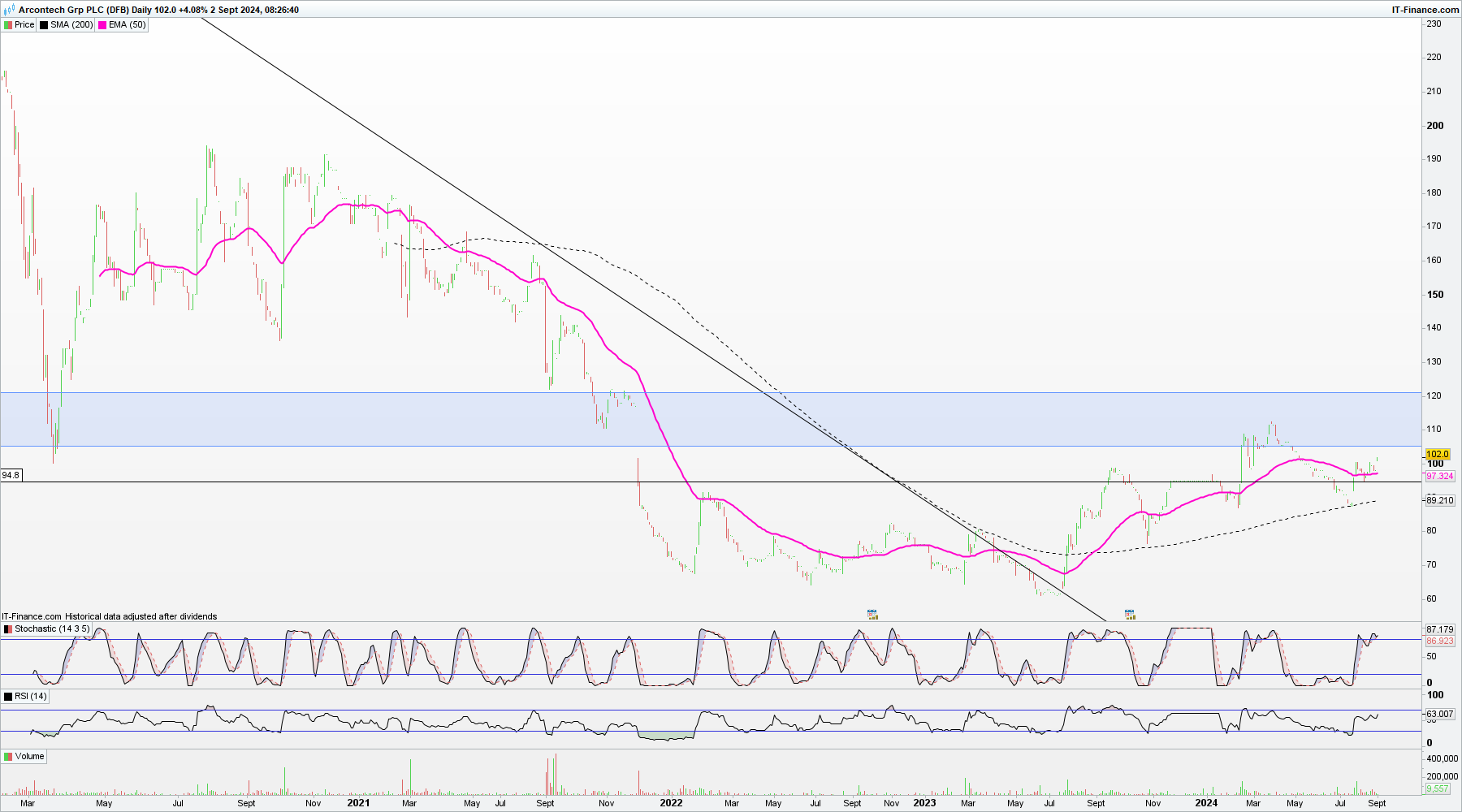Open the Stochastic (14 3 5) indicator label
Screen dimensions: 1462x812
(52, 629)
